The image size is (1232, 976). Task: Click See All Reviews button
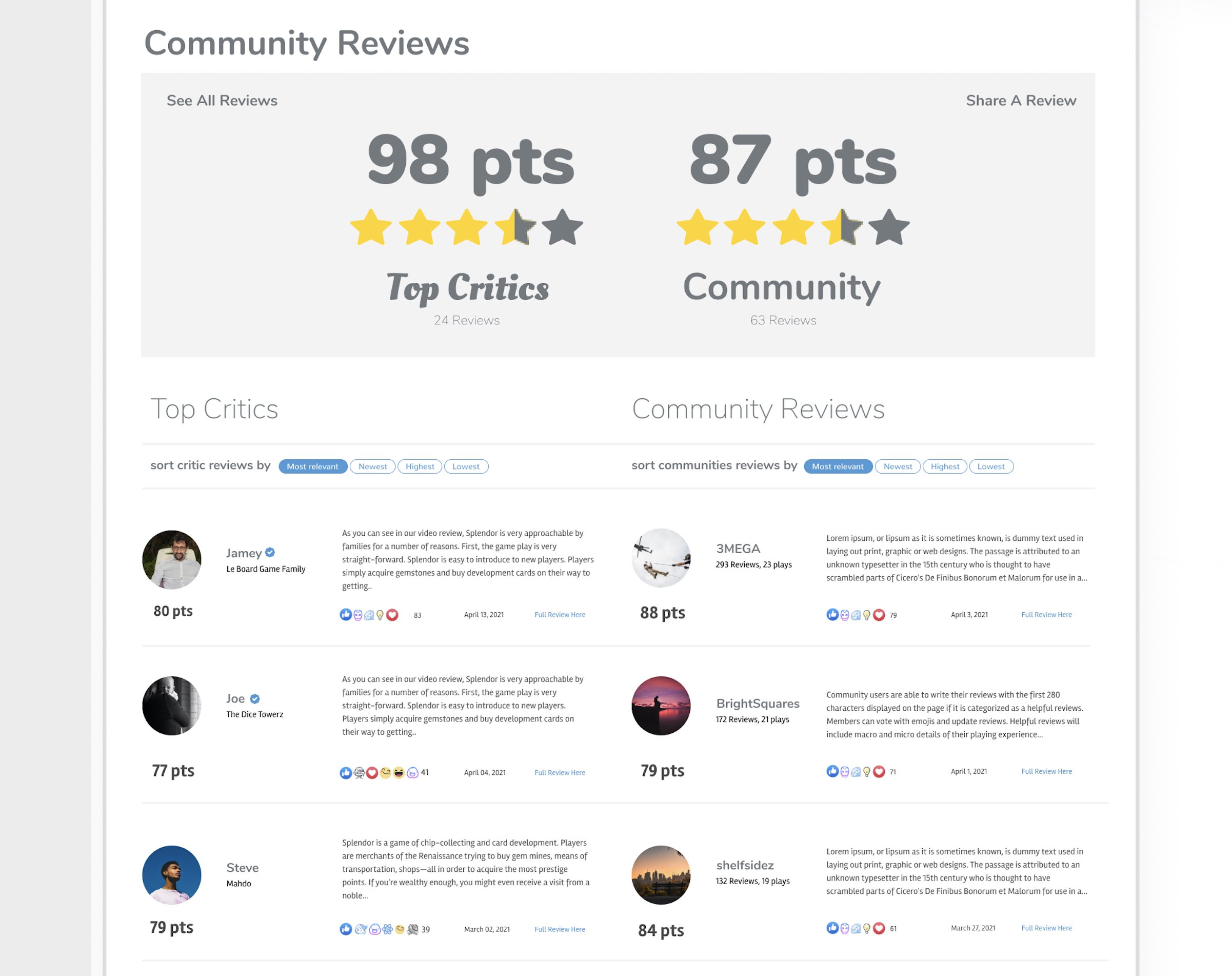point(222,100)
